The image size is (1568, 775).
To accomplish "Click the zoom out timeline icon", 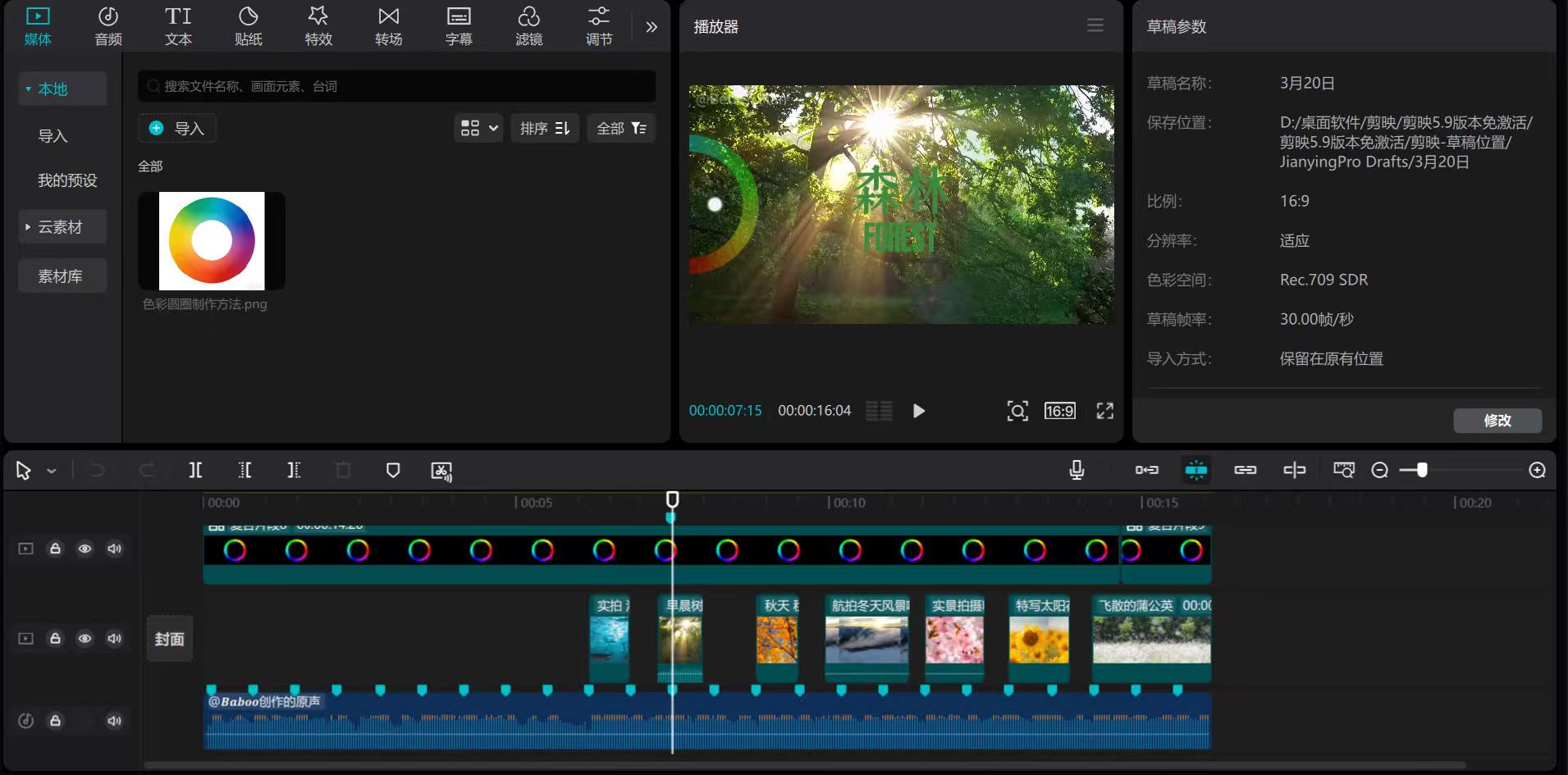I will pos(1380,470).
